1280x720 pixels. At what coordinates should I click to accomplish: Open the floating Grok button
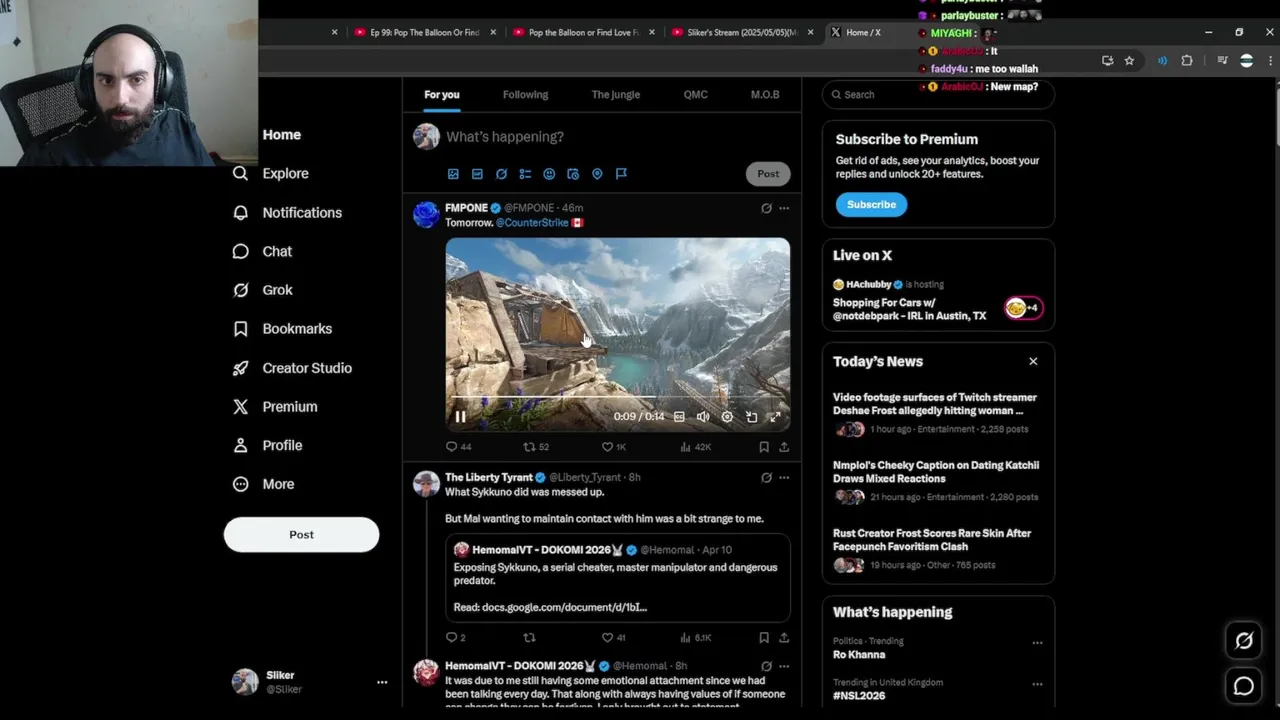[1244, 641]
